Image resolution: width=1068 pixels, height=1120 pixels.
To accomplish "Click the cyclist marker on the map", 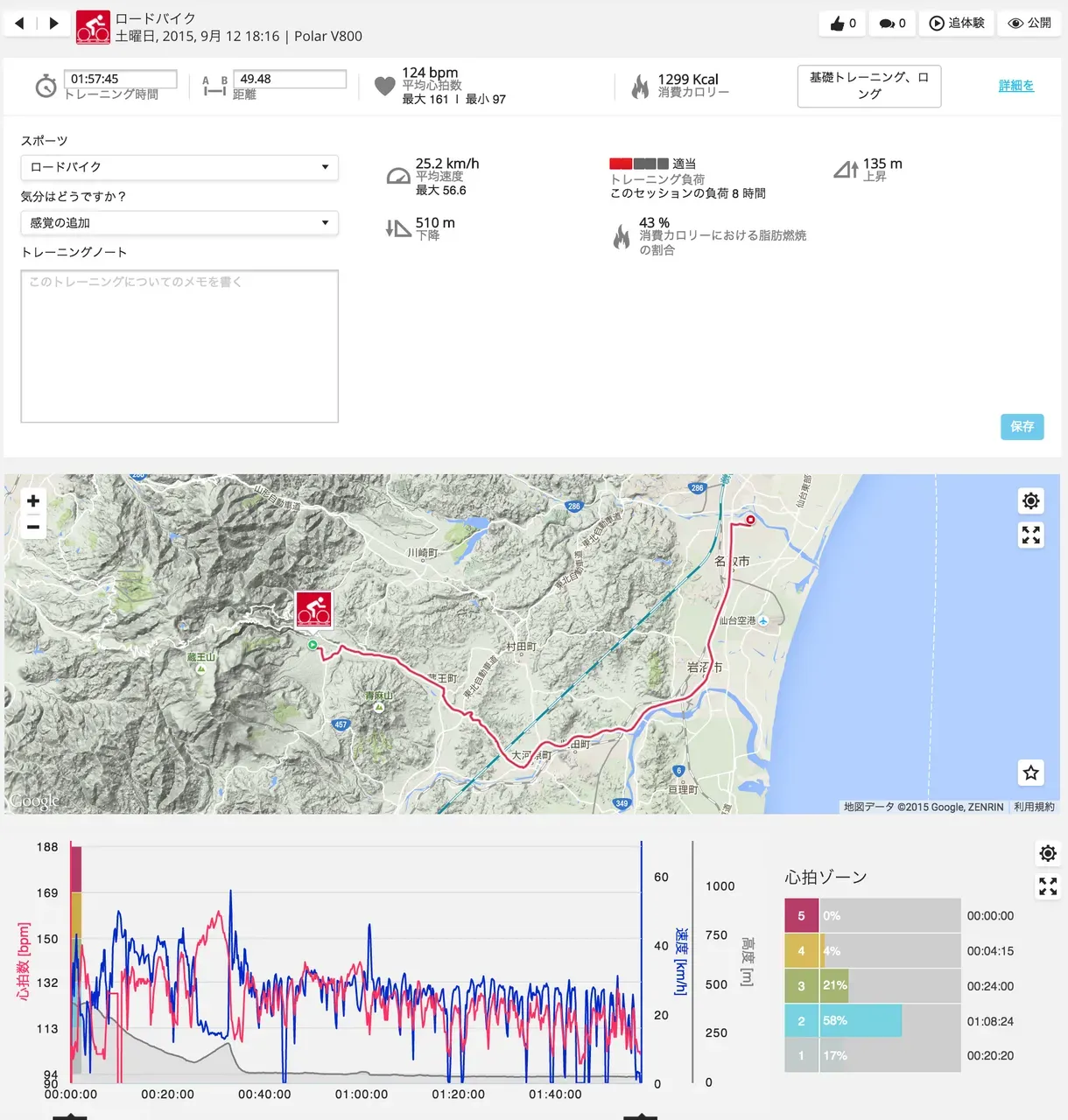I will tap(313, 612).
